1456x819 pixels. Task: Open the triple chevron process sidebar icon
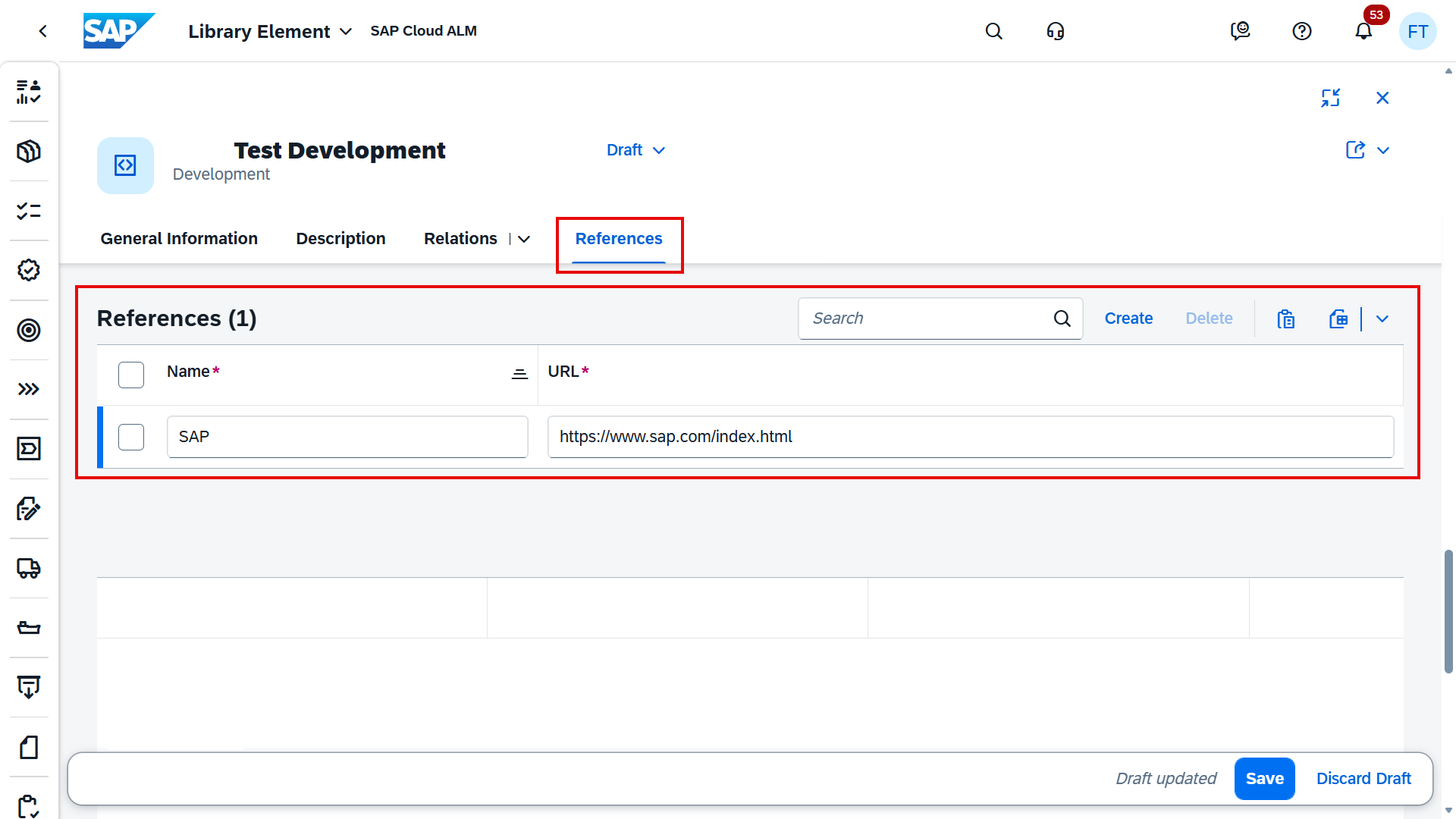29,389
